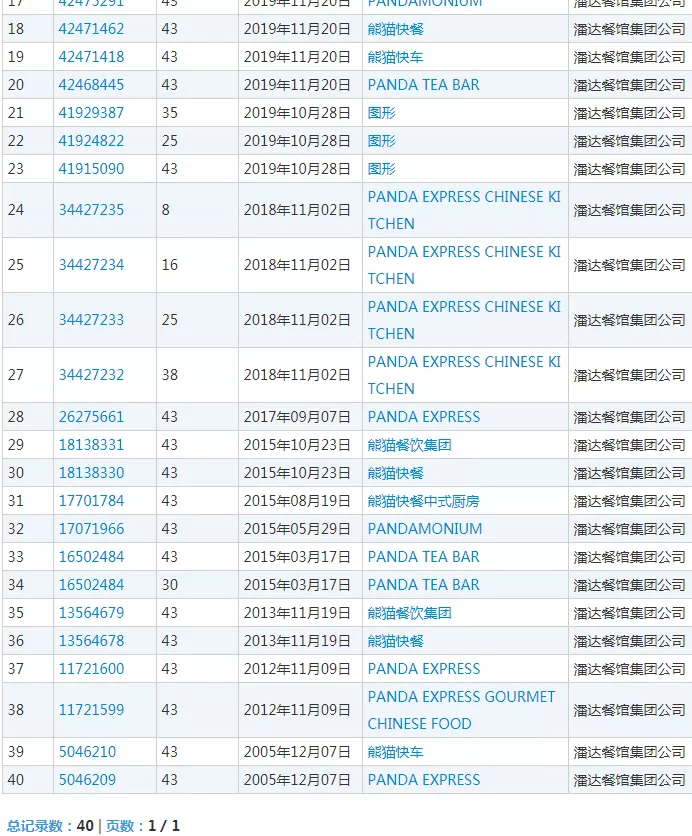Open registration number 26275661

[91, 417]
